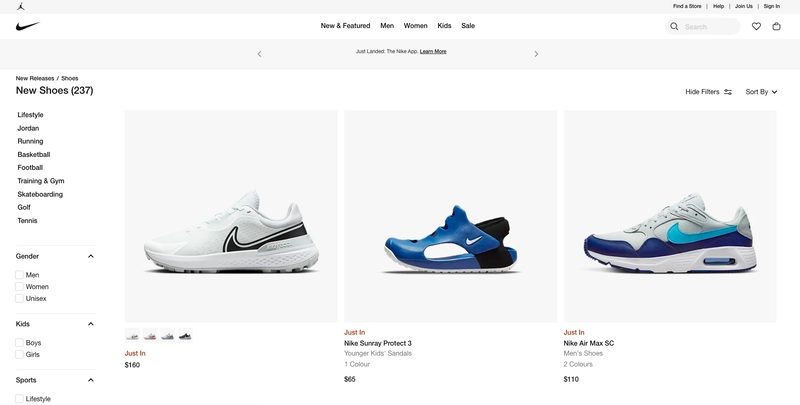Choose the dark colourway shoe swatch
Viewport: 800px width, 405px height.
click(x=185, y=335)
